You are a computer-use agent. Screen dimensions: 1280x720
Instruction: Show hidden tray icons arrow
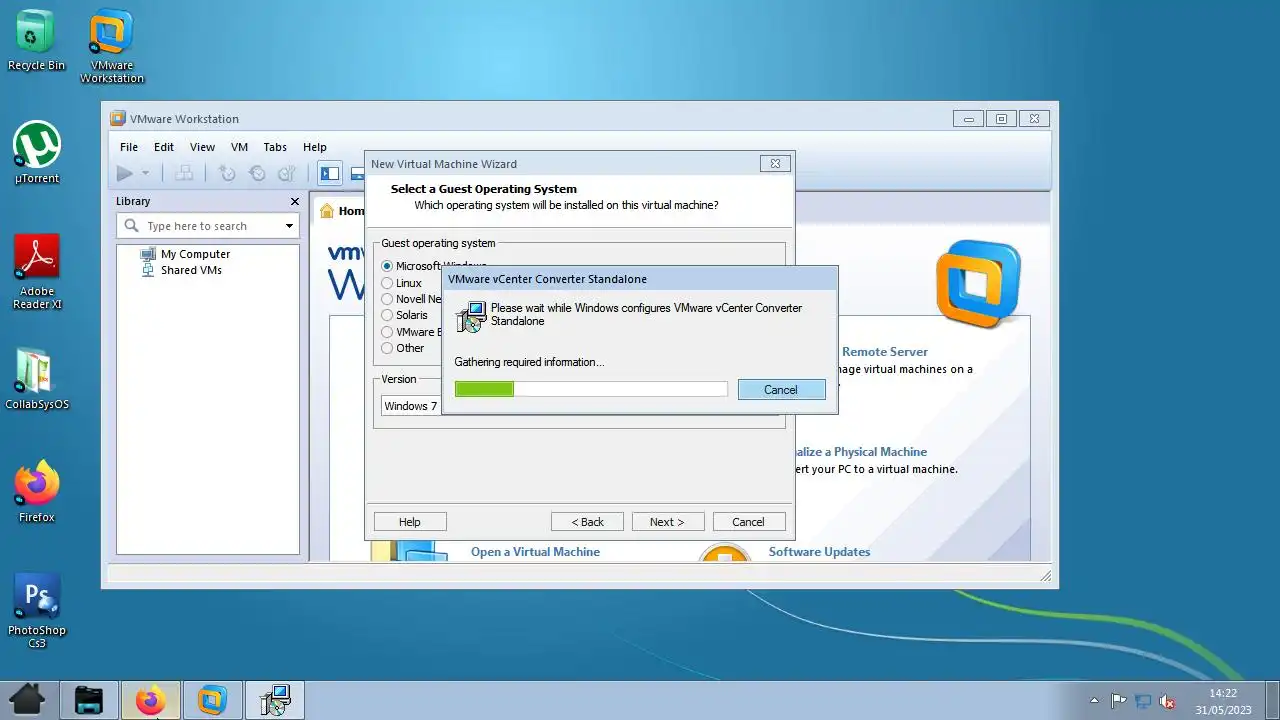pyautogui.click(x=1094, y=701)
